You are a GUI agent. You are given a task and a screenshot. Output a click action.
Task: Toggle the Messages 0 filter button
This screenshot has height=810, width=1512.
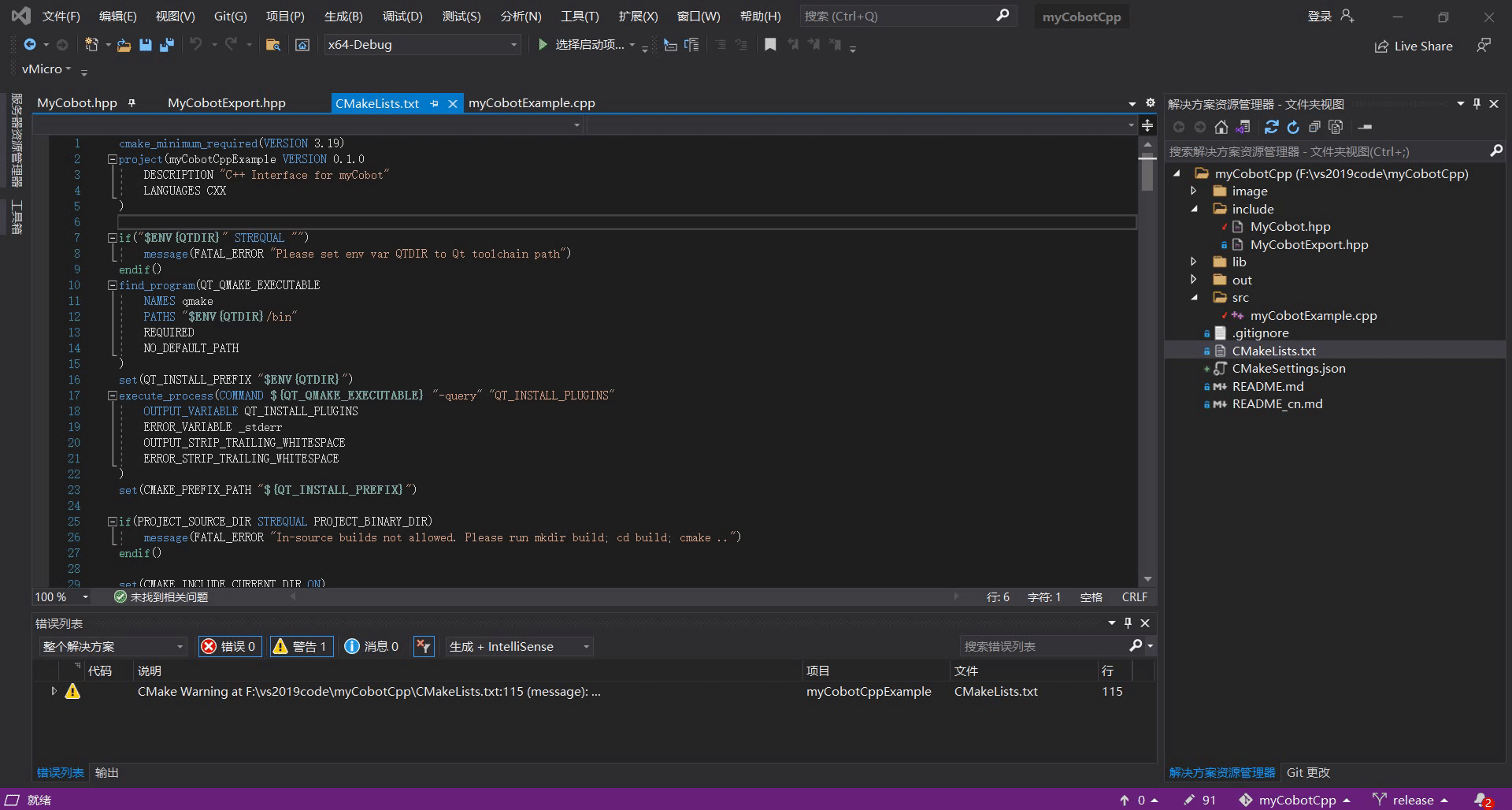pos(372,646)
